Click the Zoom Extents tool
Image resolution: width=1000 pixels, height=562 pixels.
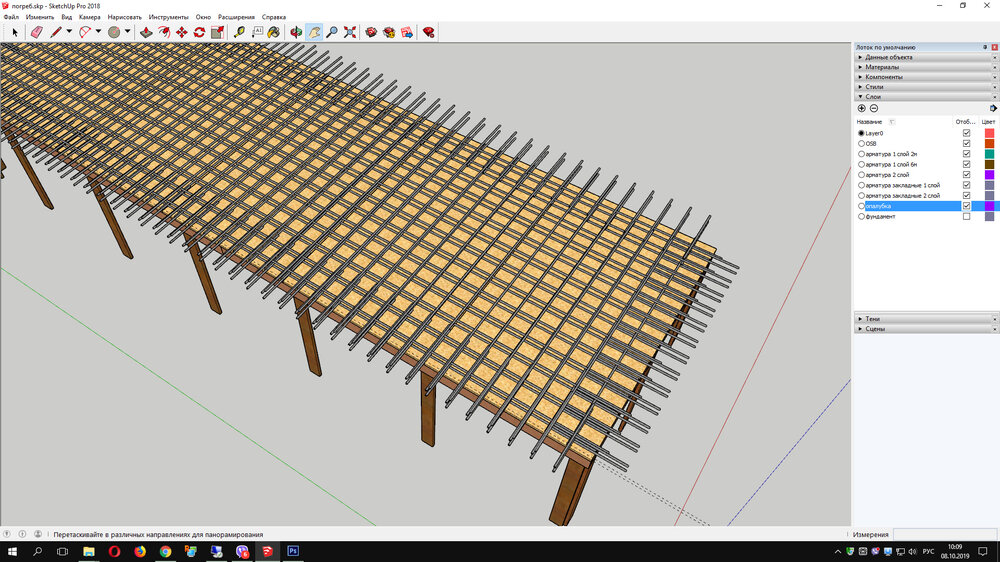pyautogui.click(x=350, y=32)
